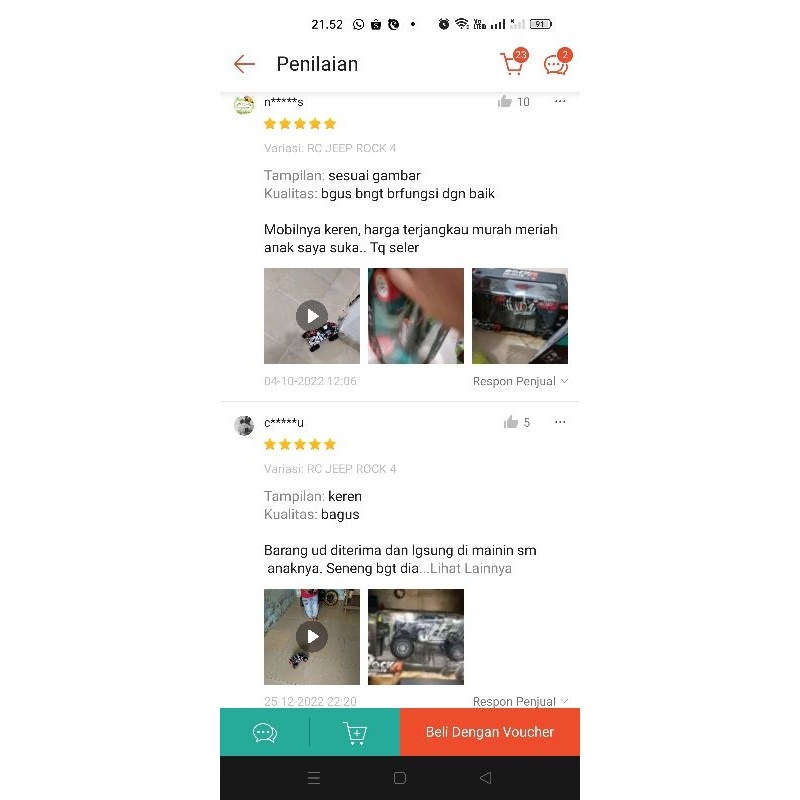Expand review text via Lihat Lainnya
800x800 pixels.
pos(470,568)
